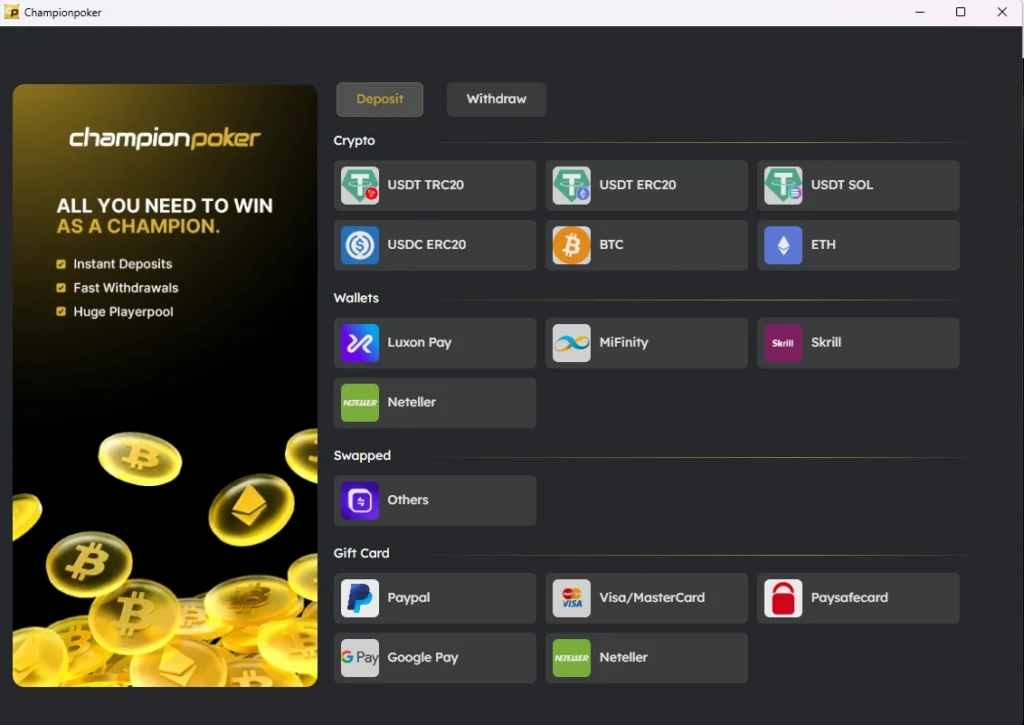The height and width of the screenshot is (725, 1024).
Task: Click the Visa/MasterCard card icon
Action: (x=571, y=598)
